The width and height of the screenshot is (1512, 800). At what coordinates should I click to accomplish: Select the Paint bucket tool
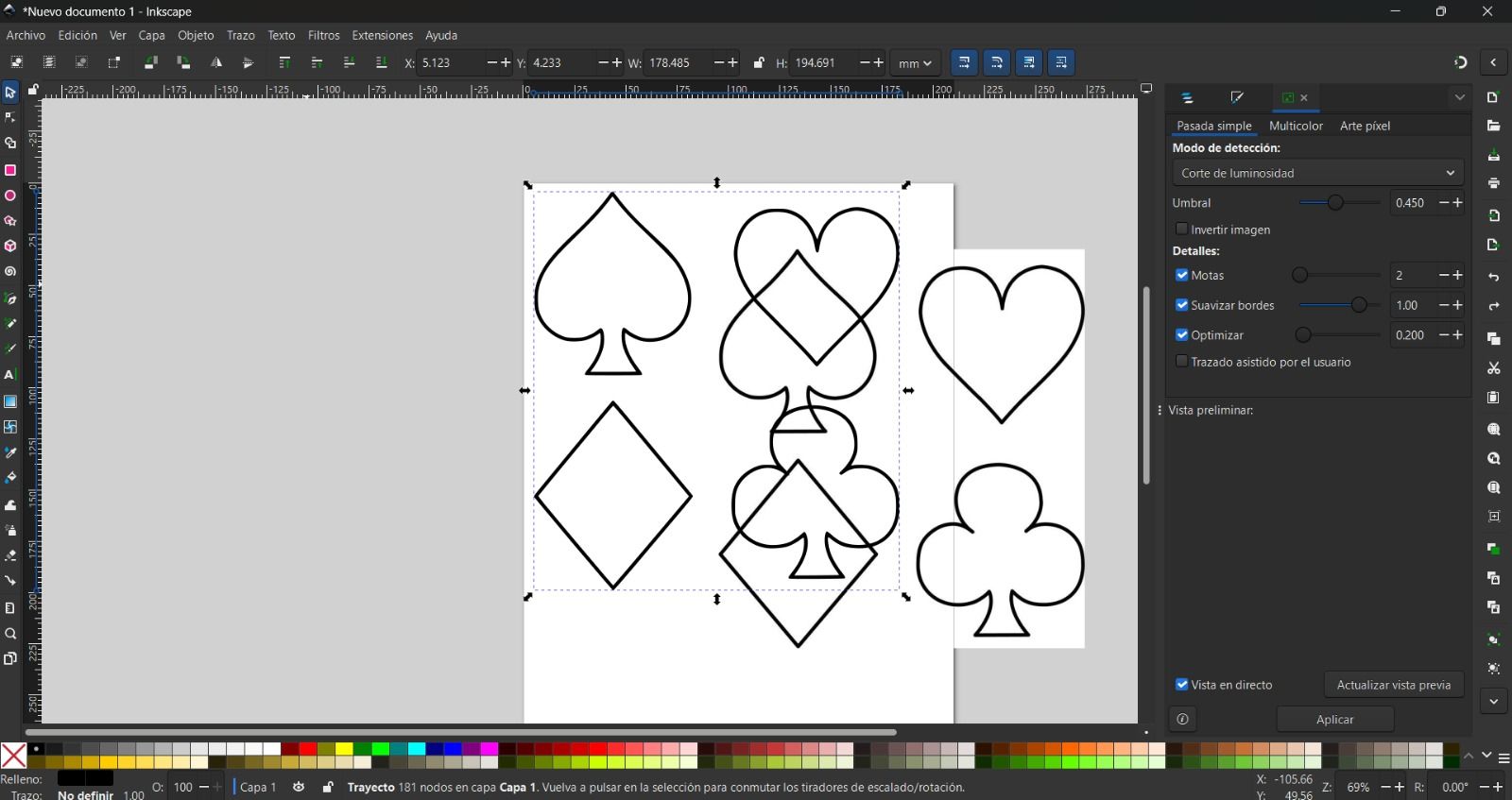[10, 478]
